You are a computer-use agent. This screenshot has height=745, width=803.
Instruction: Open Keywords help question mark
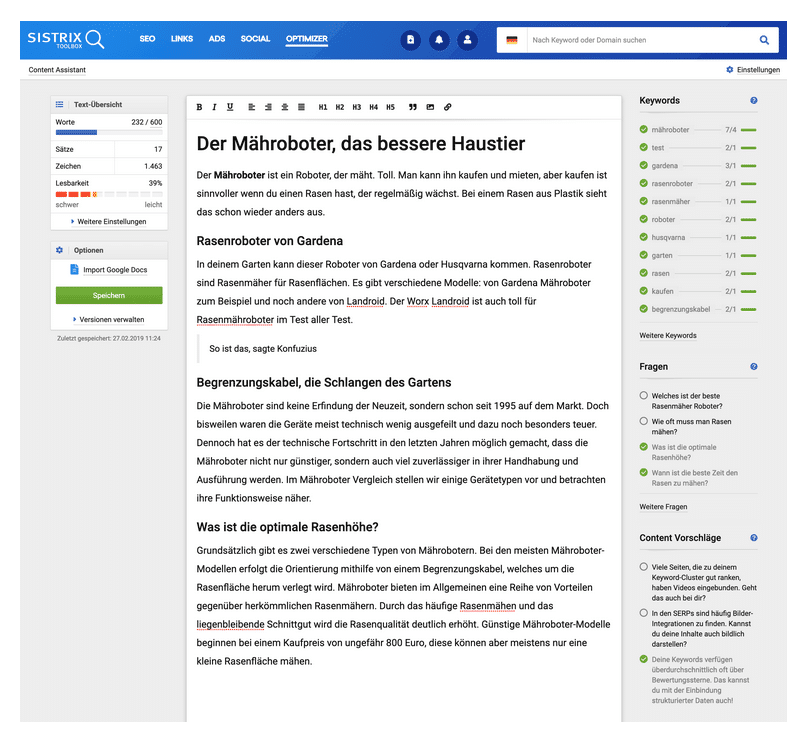pos(754,100)
